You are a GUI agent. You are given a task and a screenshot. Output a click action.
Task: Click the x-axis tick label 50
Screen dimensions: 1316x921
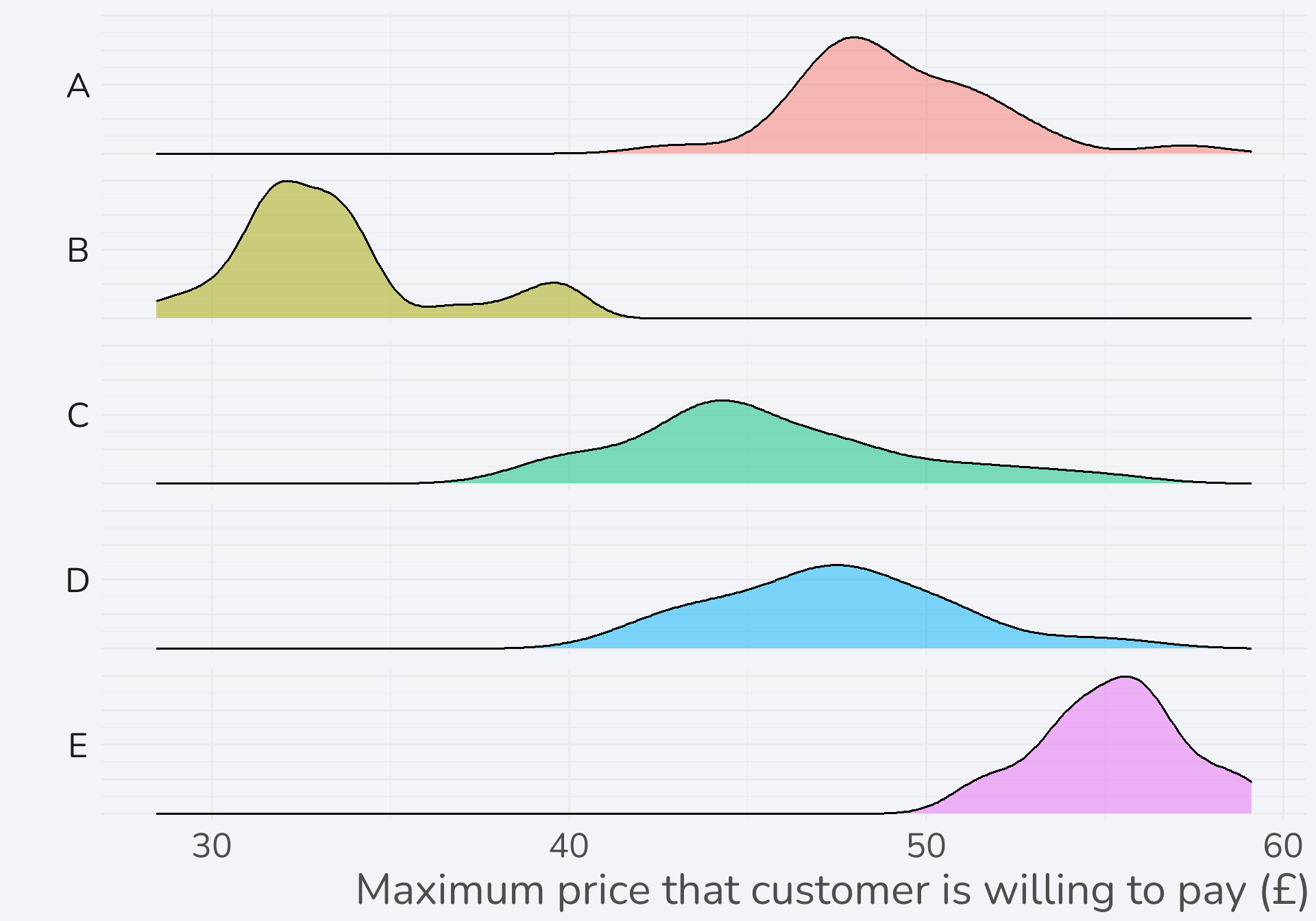tap(926, 847)
